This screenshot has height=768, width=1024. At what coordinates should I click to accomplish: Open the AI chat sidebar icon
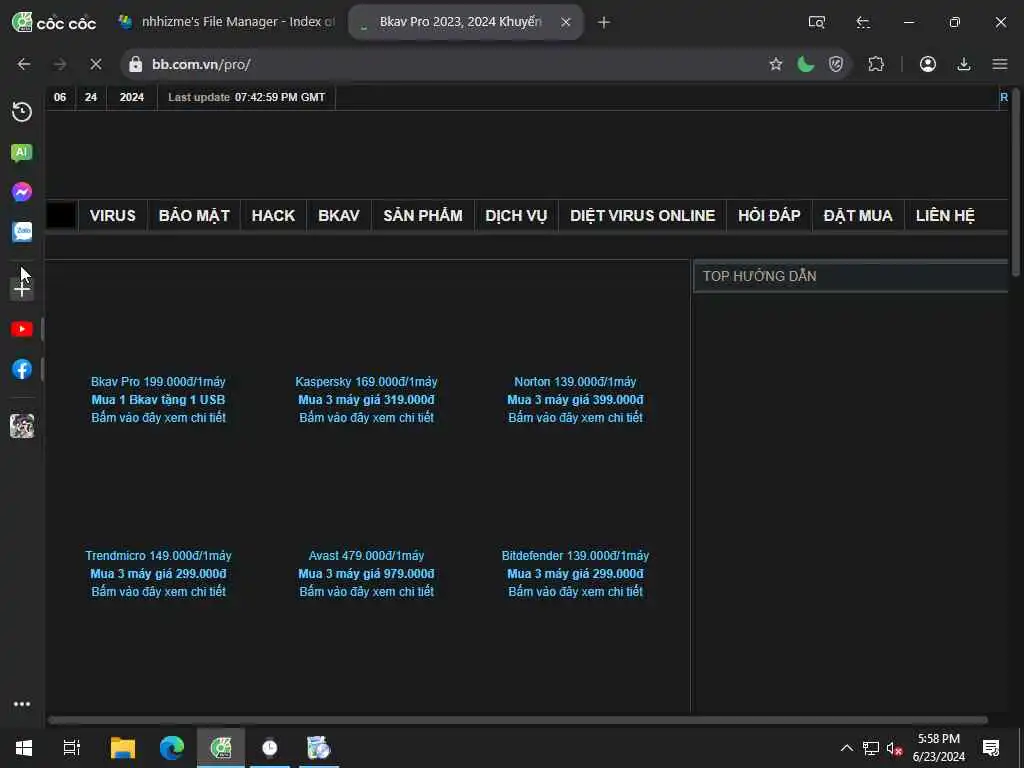click(22, 153)
